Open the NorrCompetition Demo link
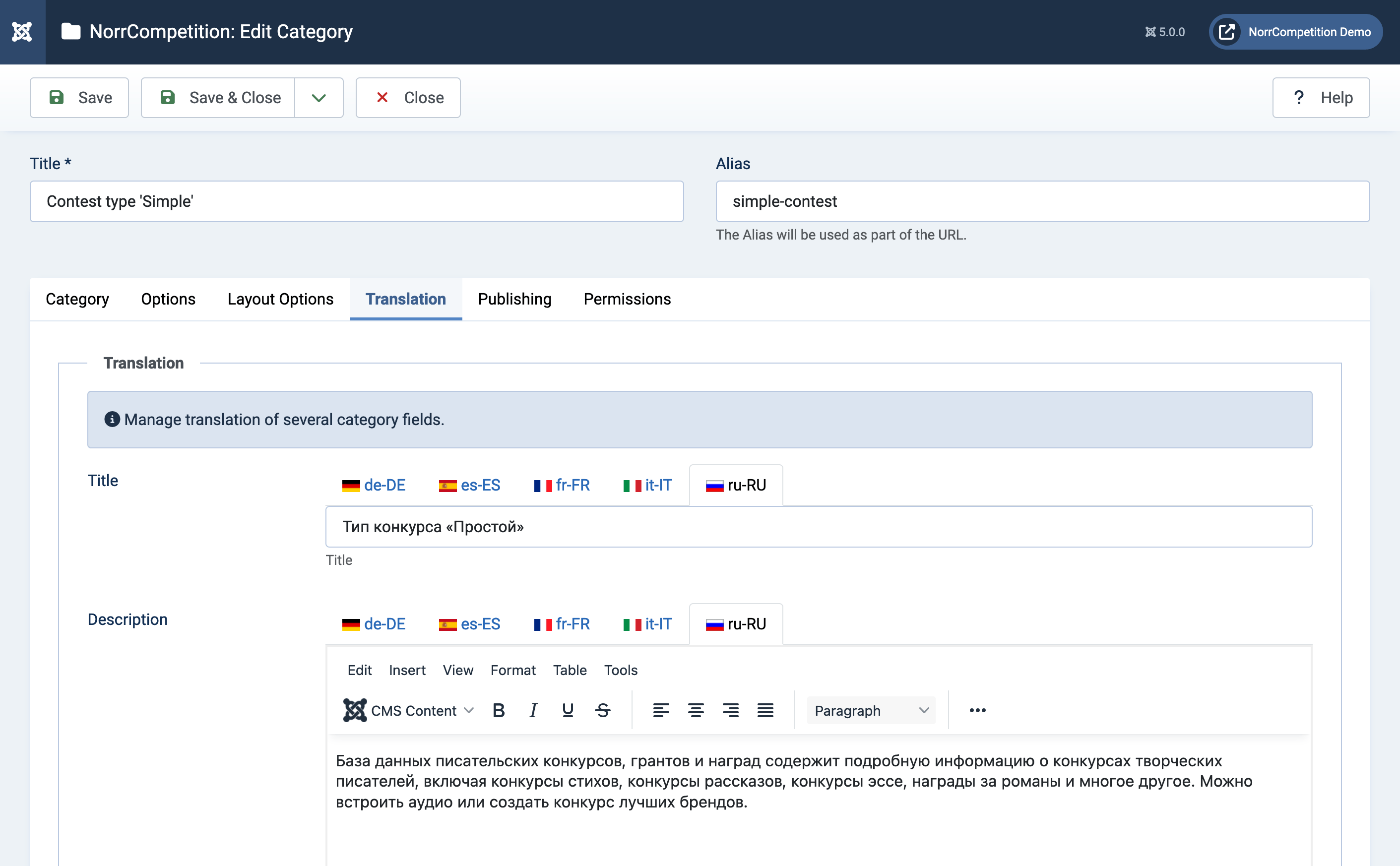Viewport: 1400px width, 866px height. click(x=1295, y=32)
